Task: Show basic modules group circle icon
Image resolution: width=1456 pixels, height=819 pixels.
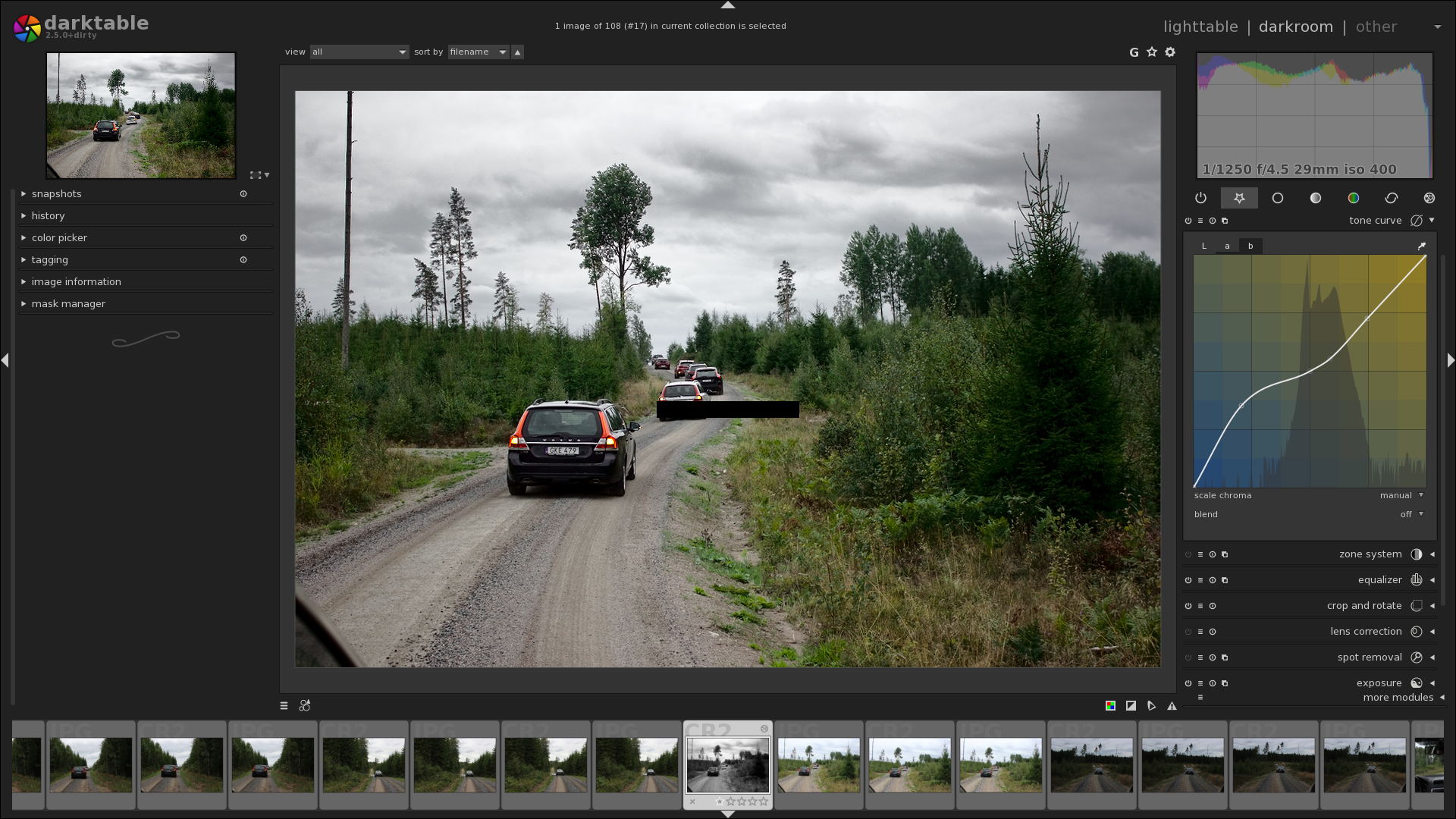Action: [1278, 198]
